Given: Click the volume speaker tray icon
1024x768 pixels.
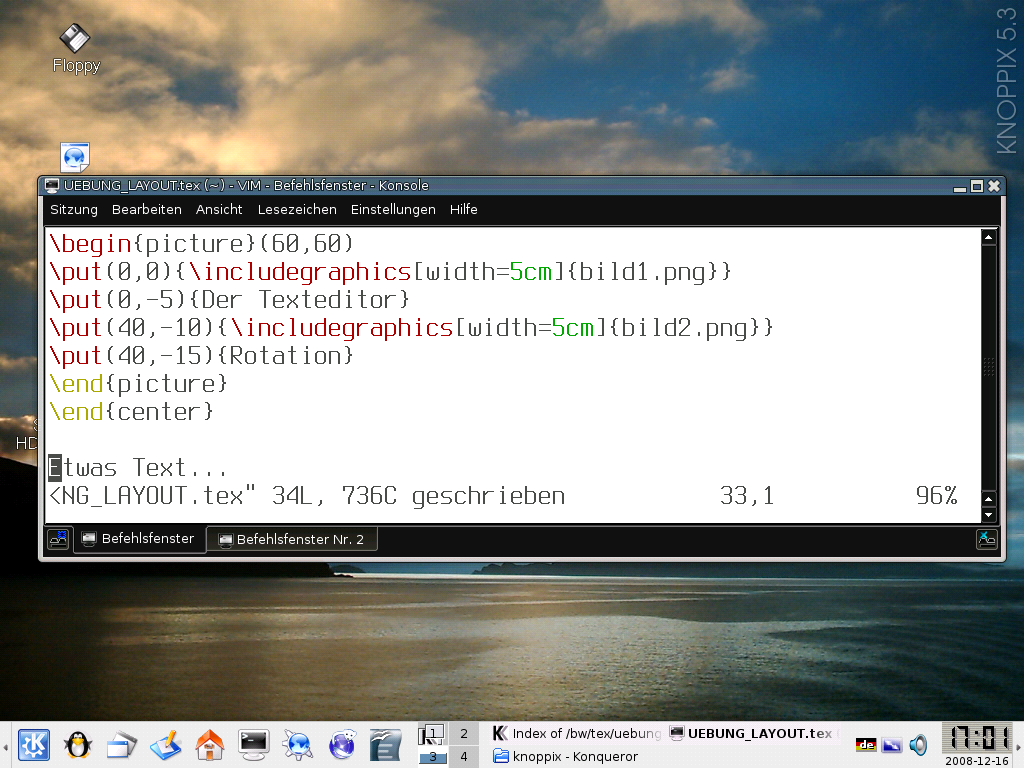Looking at the screenshot, I should 918,744.
